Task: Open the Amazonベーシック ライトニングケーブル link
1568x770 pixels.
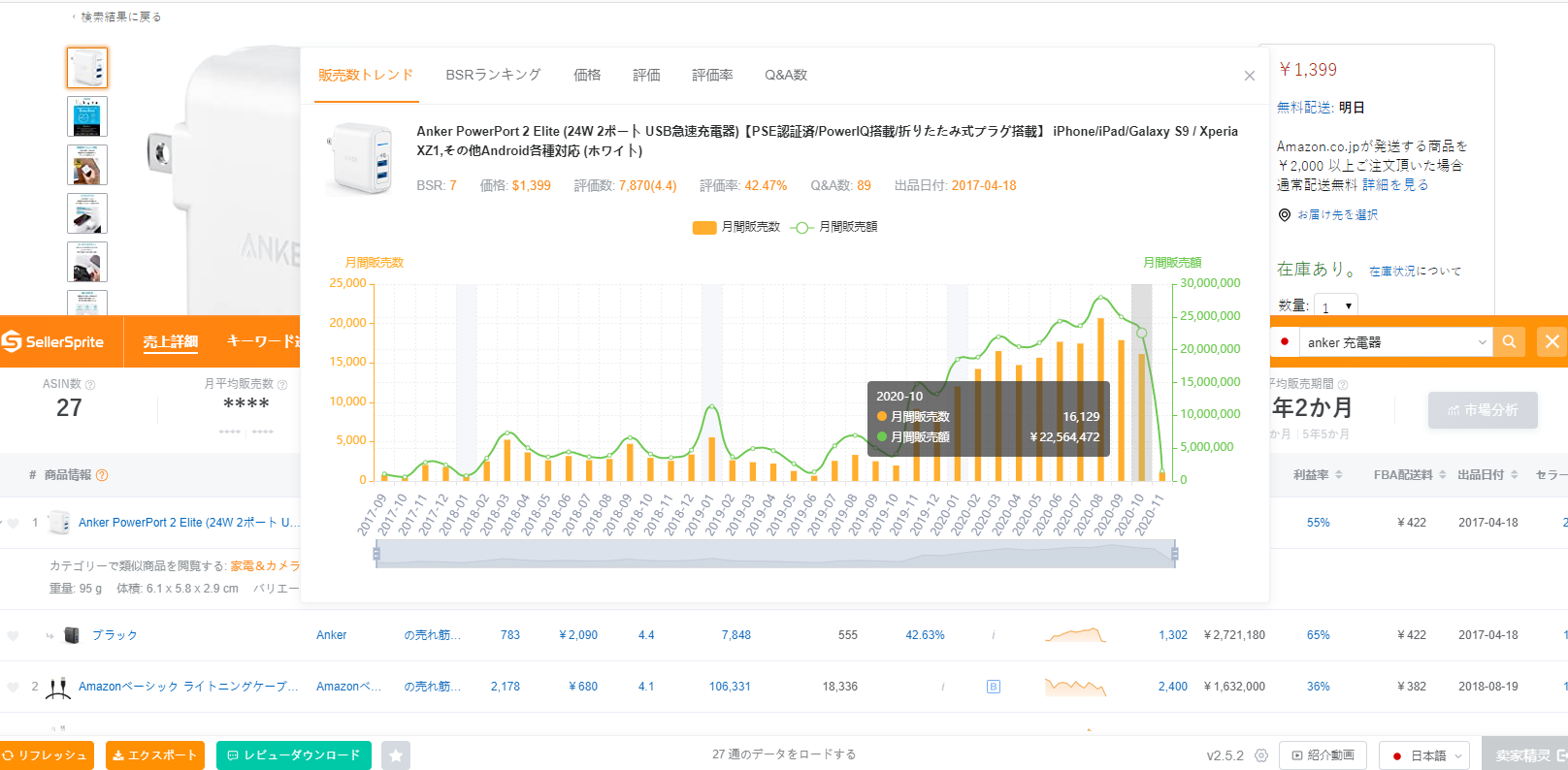Action: (x=189, y=687)
